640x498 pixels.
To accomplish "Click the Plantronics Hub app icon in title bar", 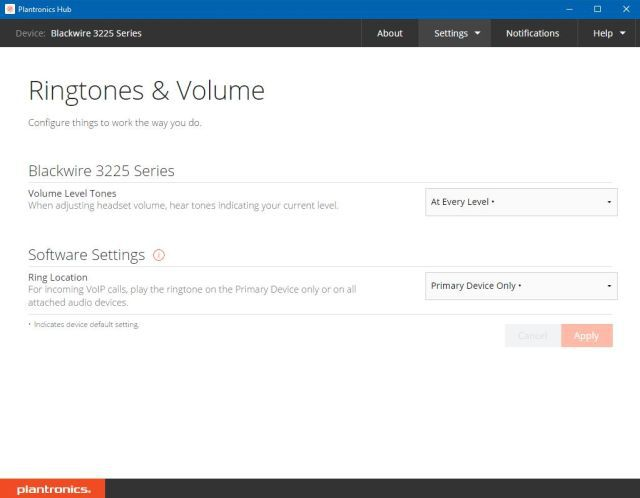I will [10, 9].
